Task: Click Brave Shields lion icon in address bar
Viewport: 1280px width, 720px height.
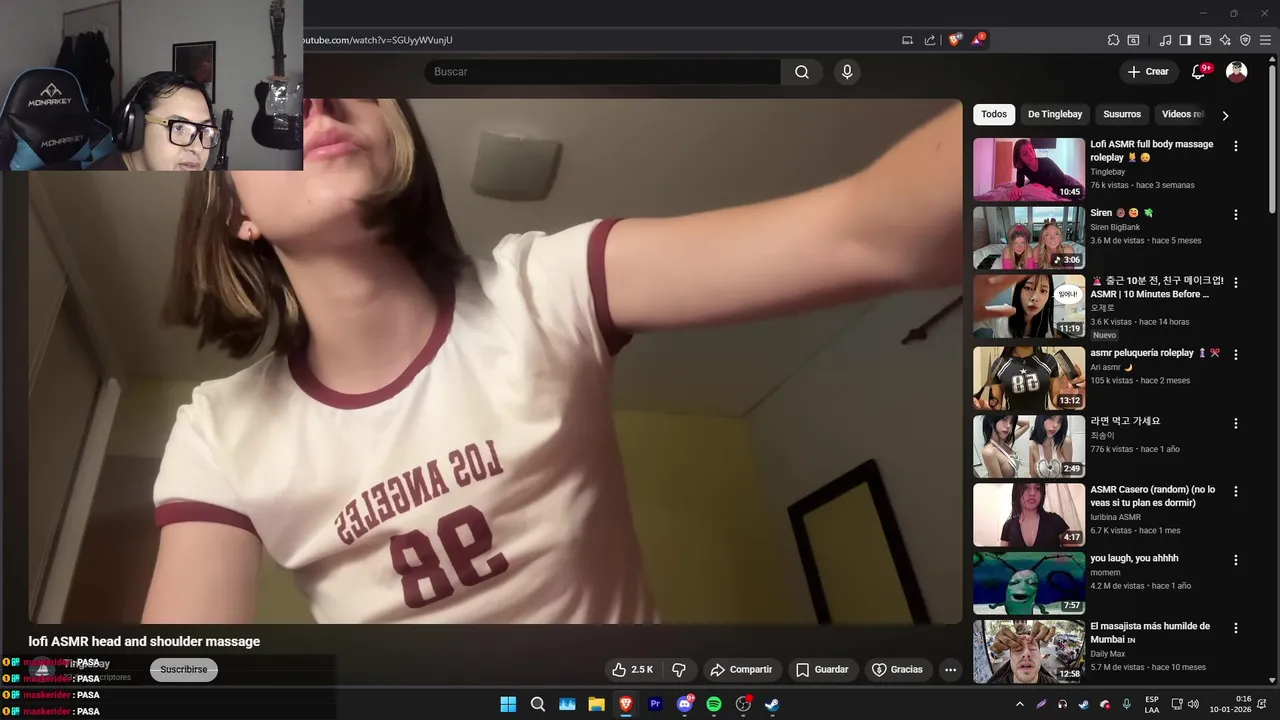Action: click(955, 40)
